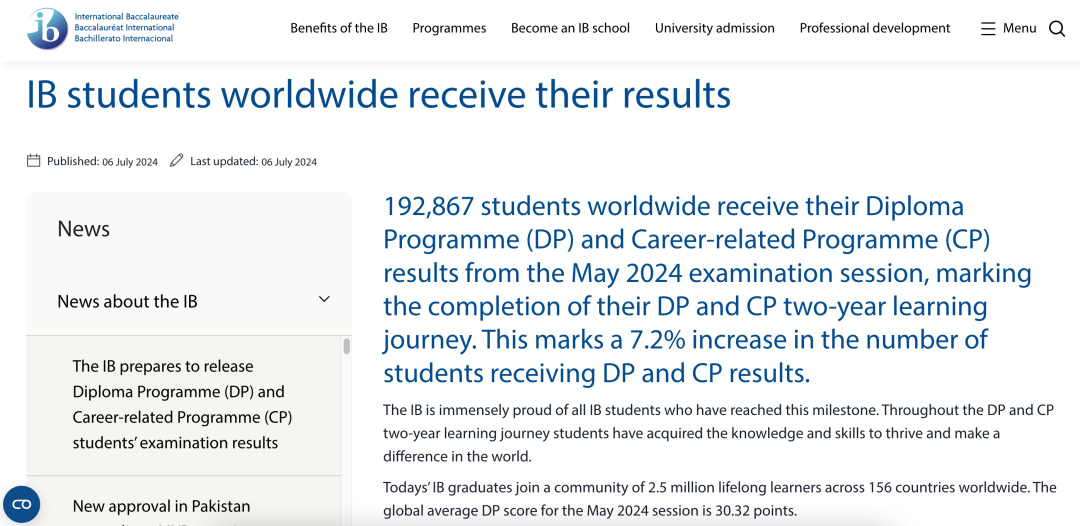The height and width of the screenshot is (526, 1080).
Task: Select News about the IB heading
Action: click(127, 302)
